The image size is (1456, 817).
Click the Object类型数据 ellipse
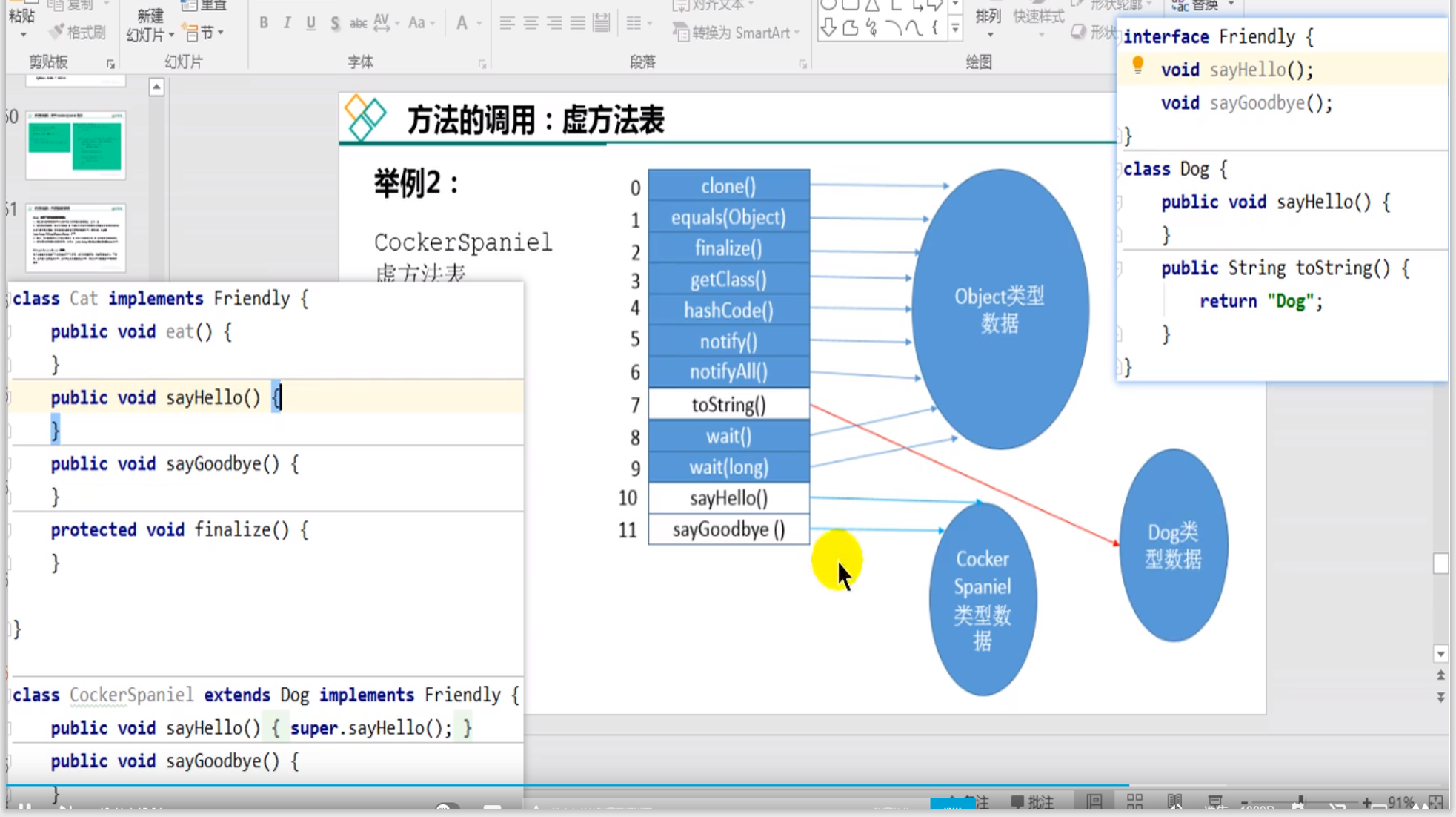coord(1000,309)
